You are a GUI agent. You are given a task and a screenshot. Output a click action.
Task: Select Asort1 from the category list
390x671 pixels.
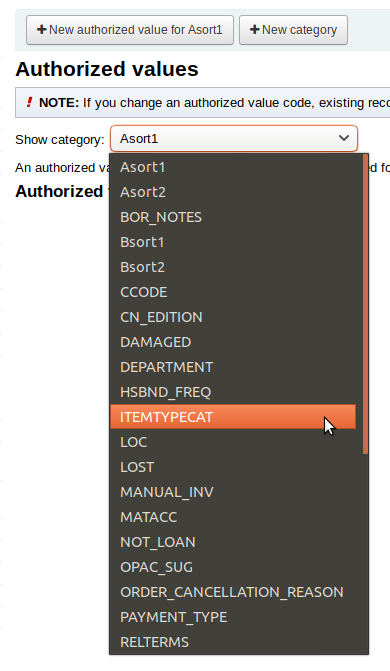click(x=233, y=167)
